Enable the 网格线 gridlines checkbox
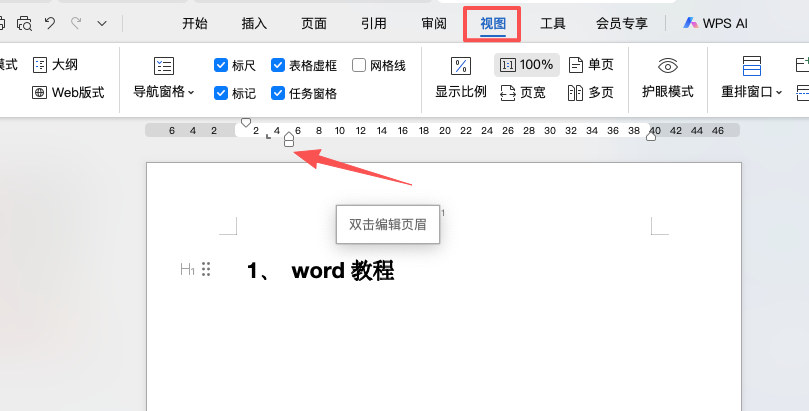Image resolution: width=809 pixels, height=411 pixels. tap(359, 65)
